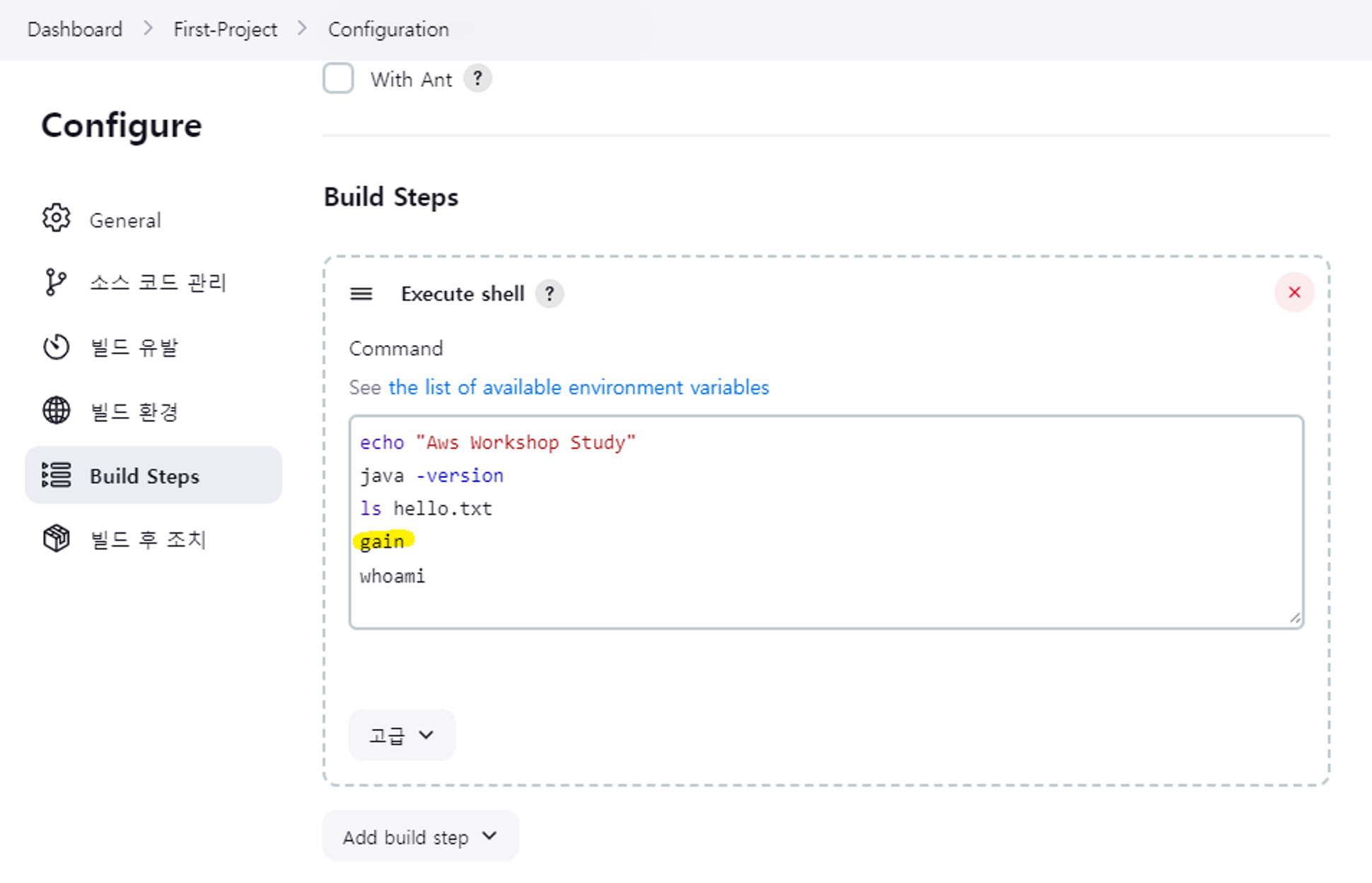Viewport: 1372px width, 883px height.
Task: Open First-Project in the breadcrumb
Action: tap(225, 30)
